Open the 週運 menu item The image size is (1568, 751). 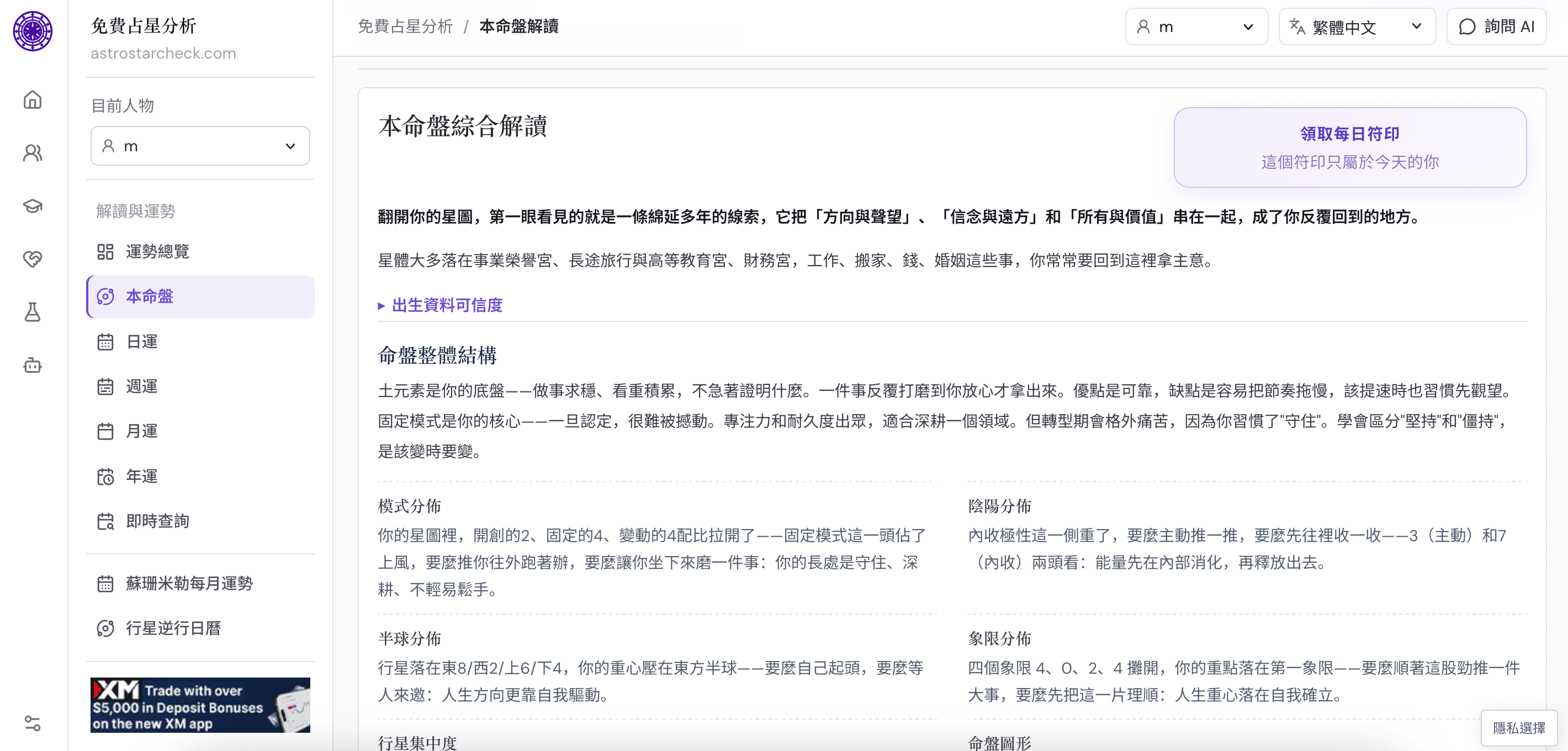[200, 387]
